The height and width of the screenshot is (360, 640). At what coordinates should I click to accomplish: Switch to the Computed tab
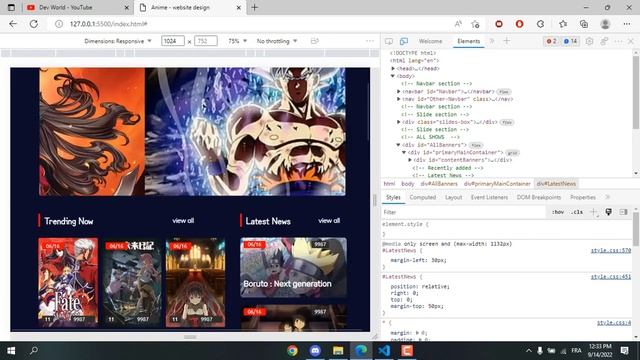[422, 198]
